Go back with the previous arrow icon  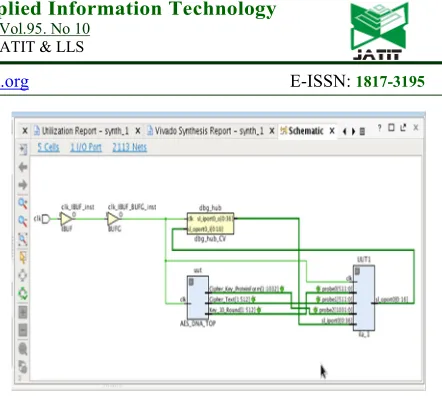click(x=23, y=167)
